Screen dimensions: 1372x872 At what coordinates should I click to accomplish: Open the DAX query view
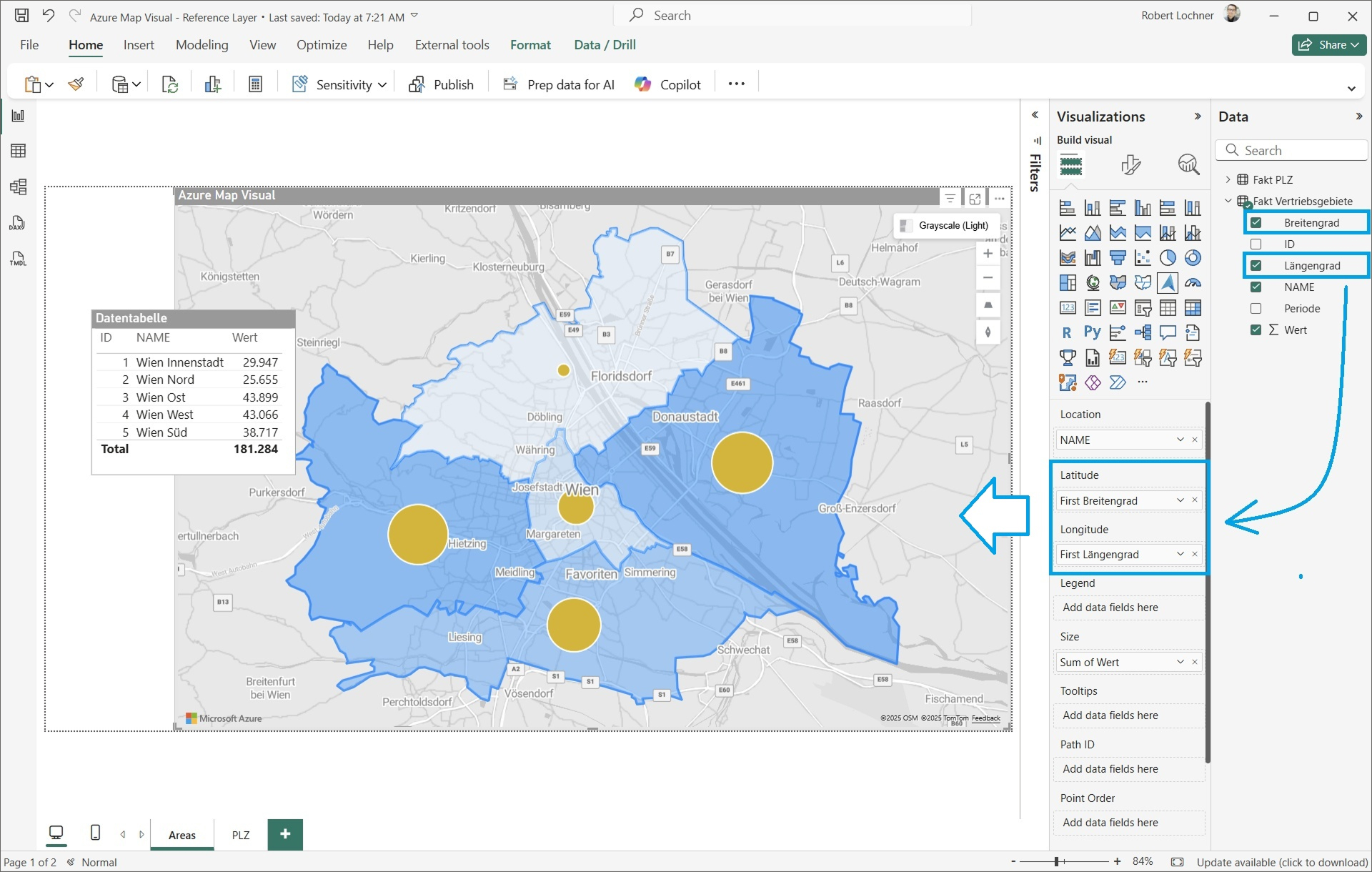[x=18, y=222]
